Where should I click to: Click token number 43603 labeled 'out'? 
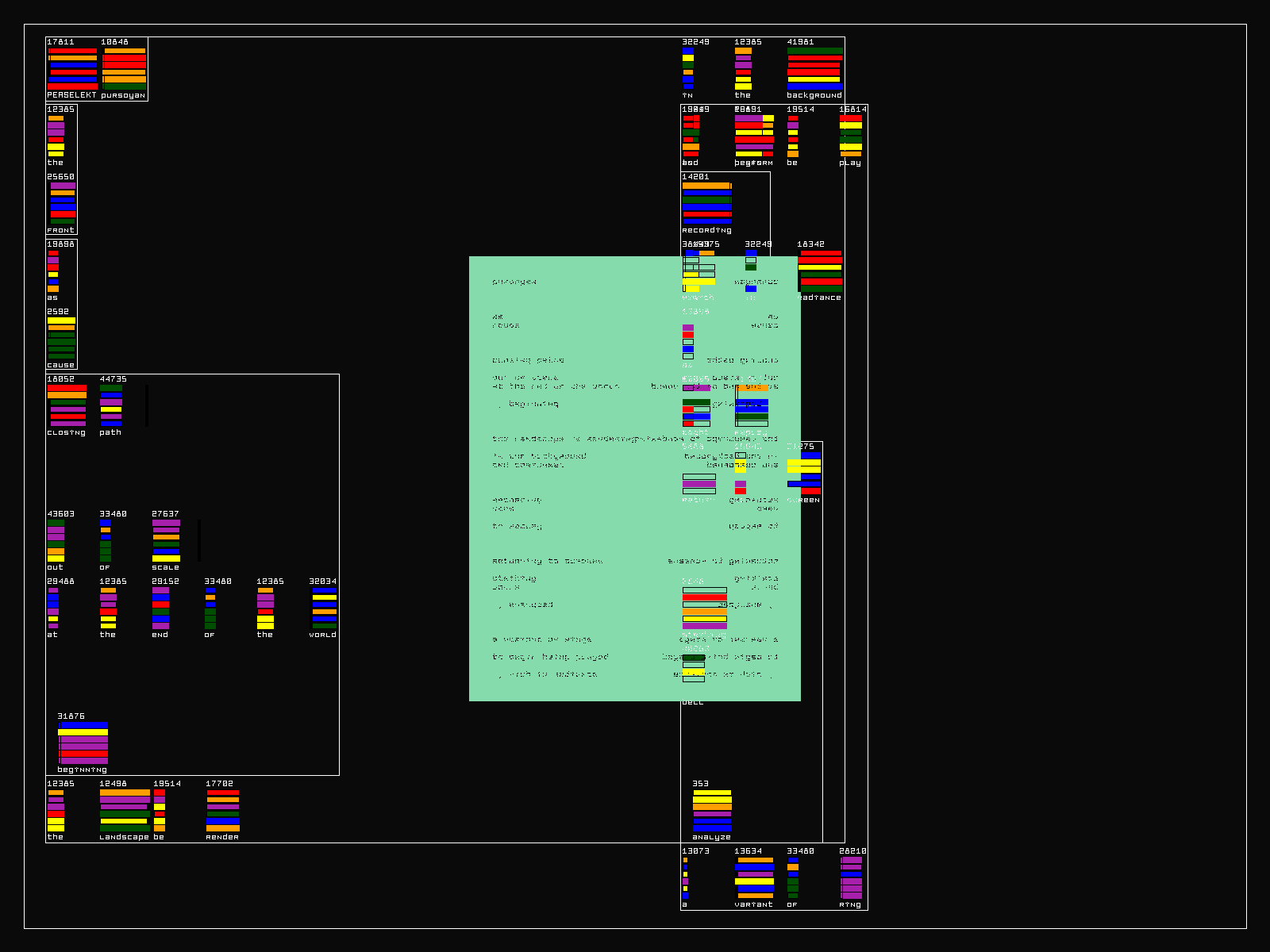[56, 540]
